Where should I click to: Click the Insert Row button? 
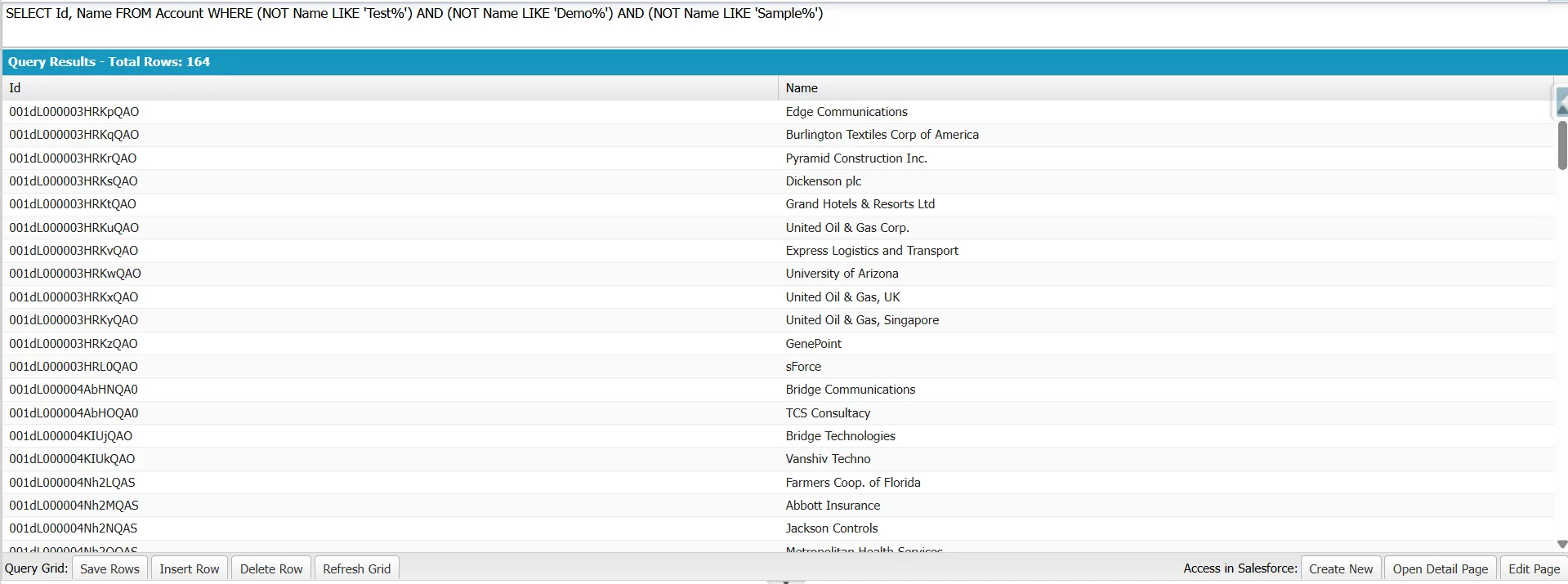190,568
